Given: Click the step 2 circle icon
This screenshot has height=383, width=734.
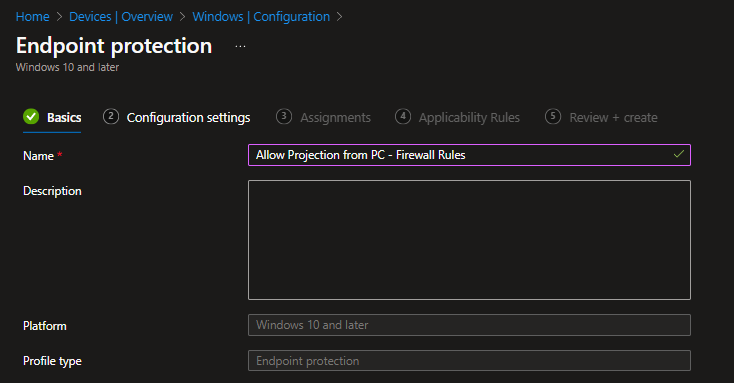Looking at the screenshot, I should point(111,116).
